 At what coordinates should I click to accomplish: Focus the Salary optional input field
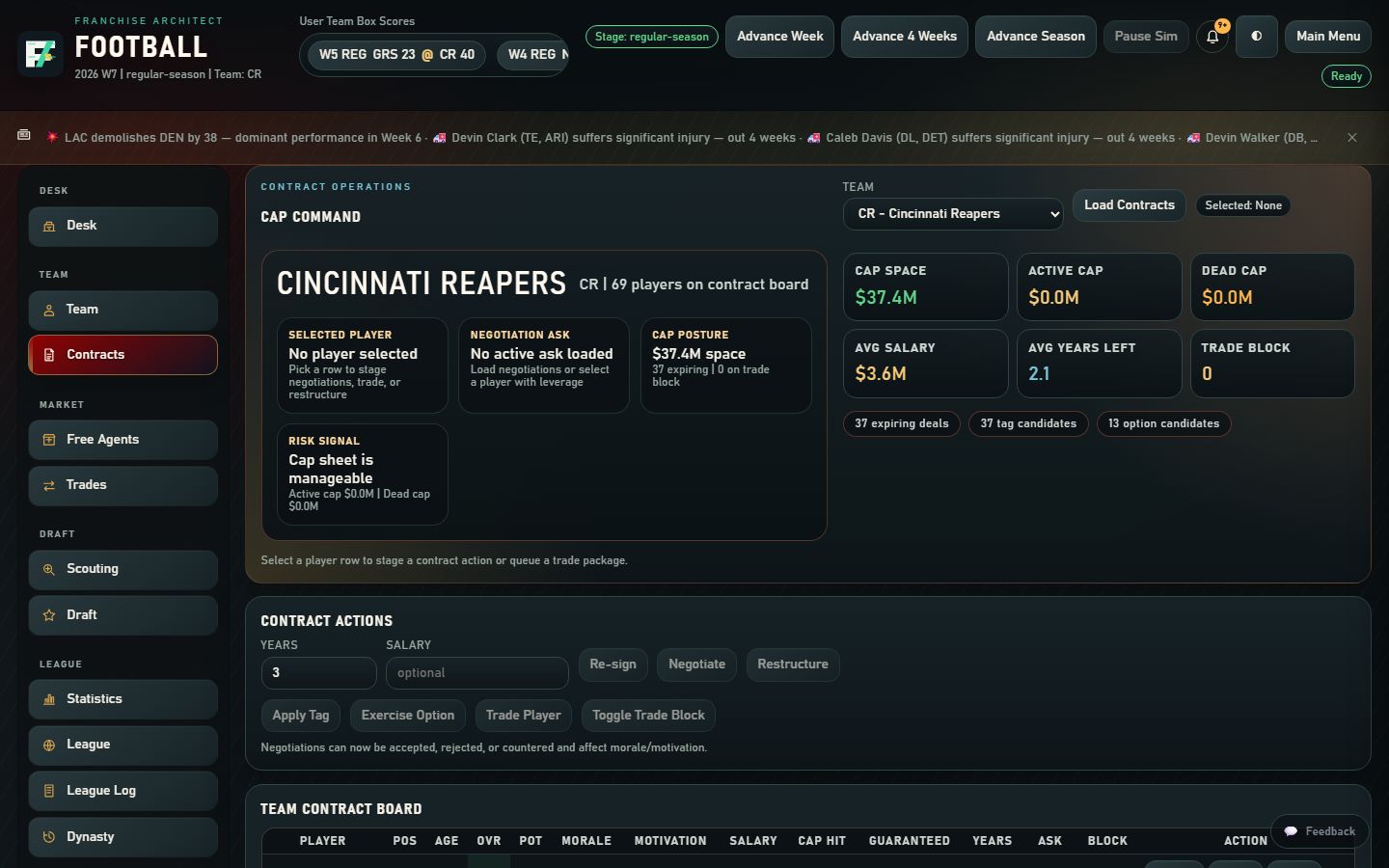477,673
